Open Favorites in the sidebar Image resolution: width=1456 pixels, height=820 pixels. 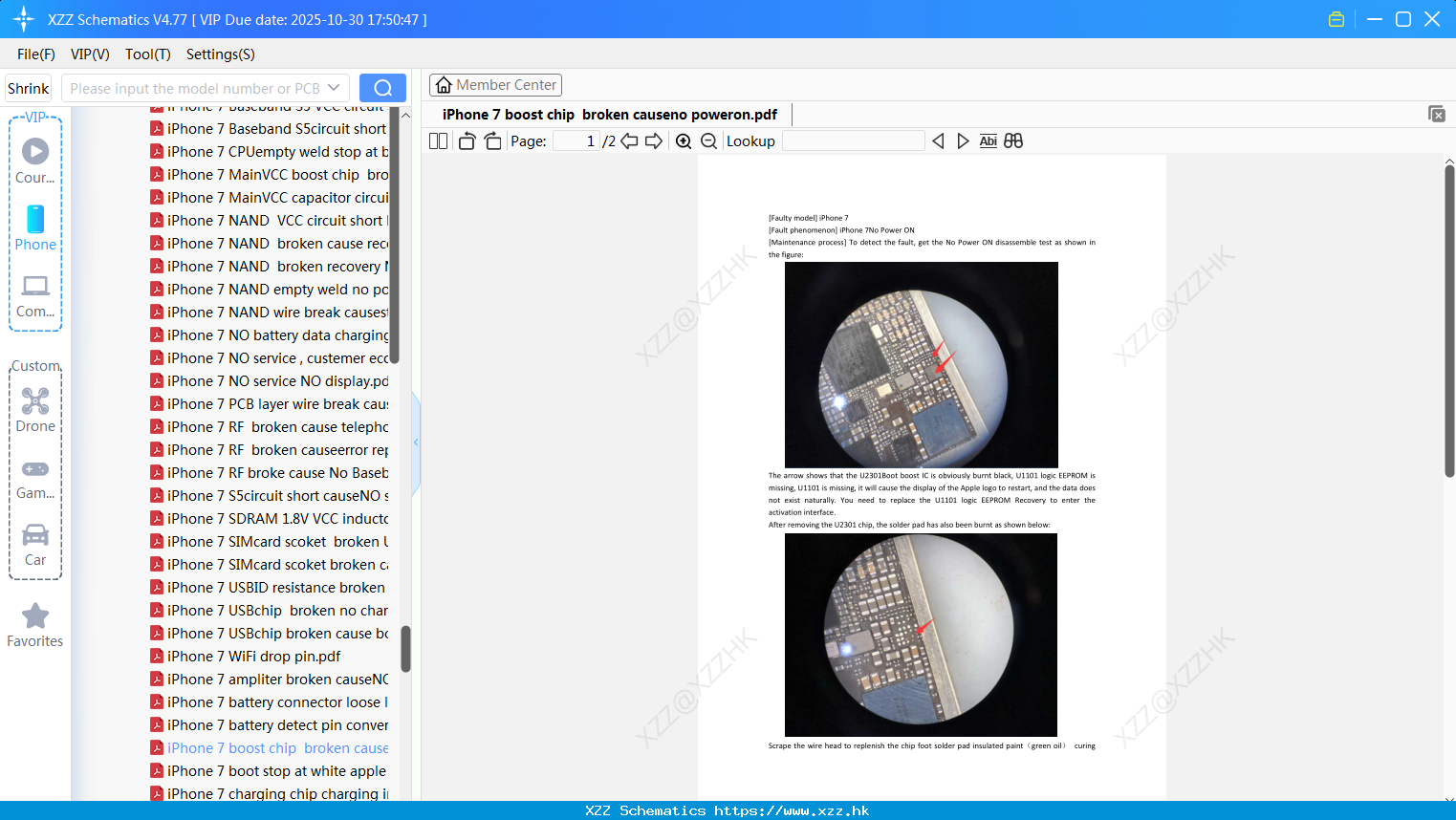(x=35, y=626)
